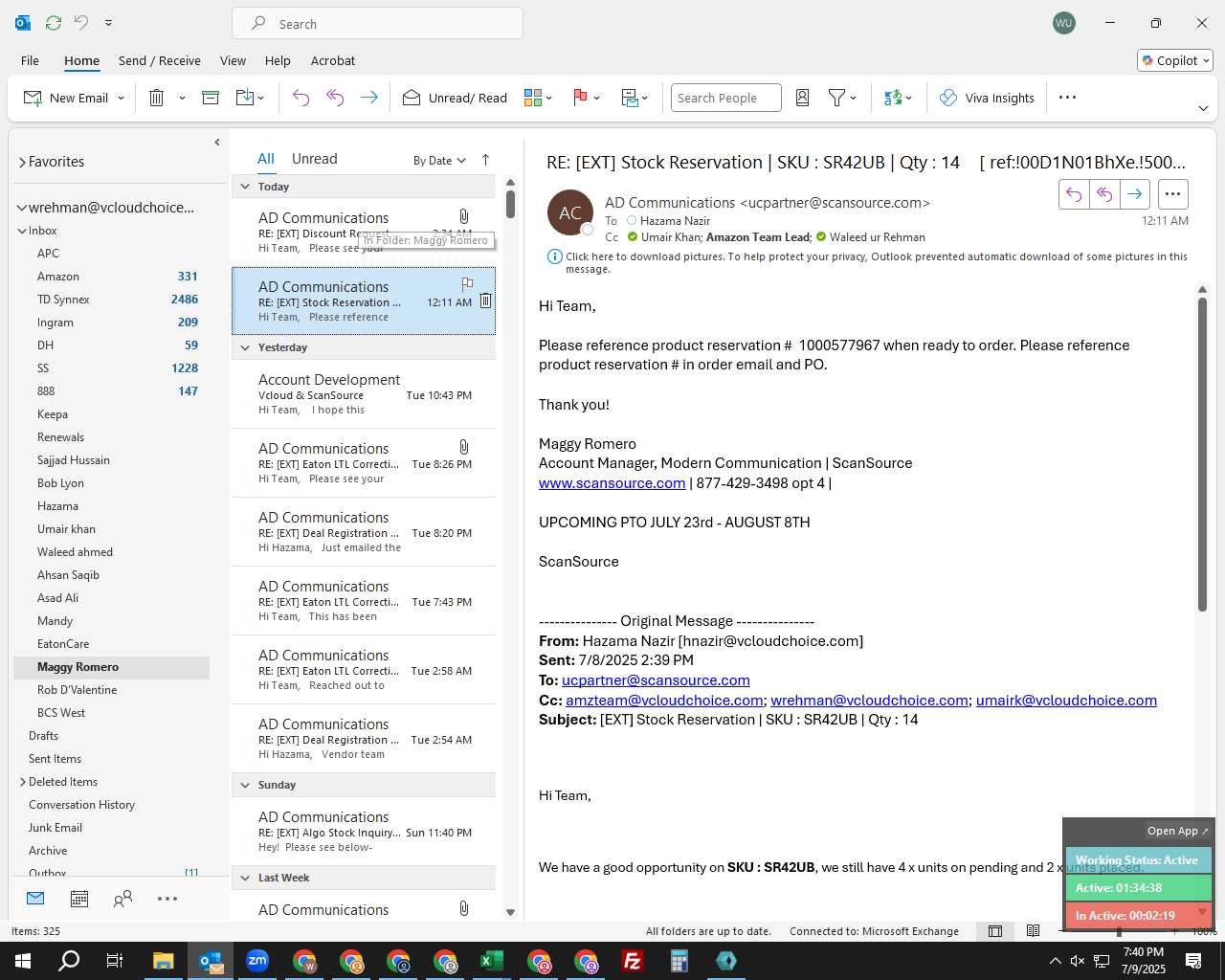Expand the ribbon display options chevron
The width and height of the screenshot is (1225, 980).
tap(1203, 108)
